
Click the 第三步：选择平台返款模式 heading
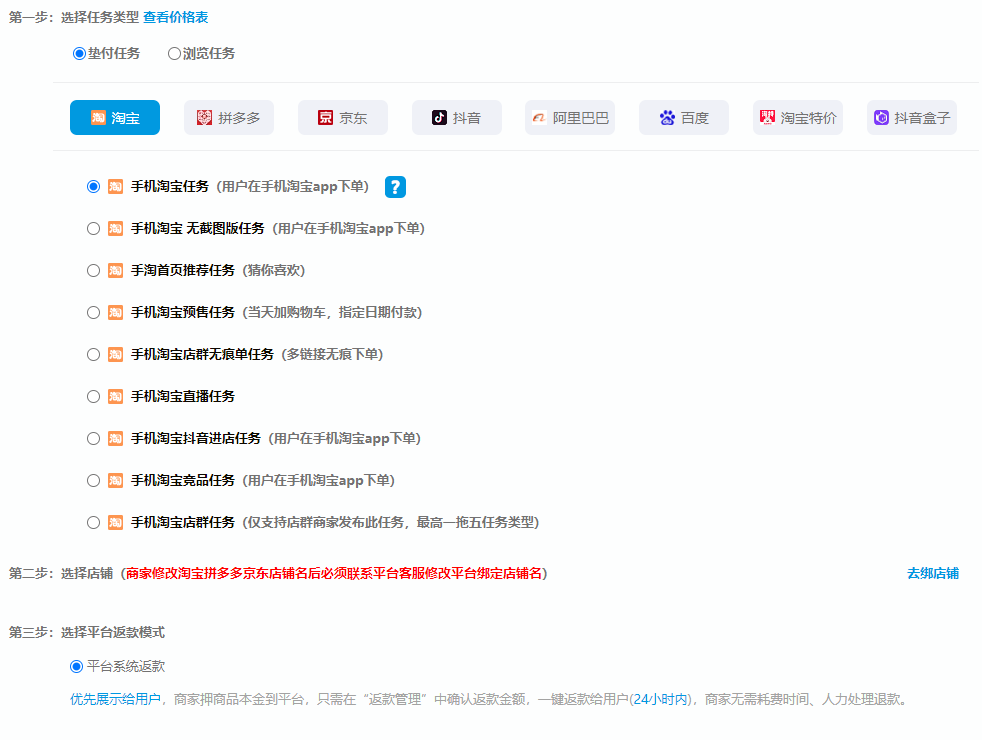tap(87, 632)
